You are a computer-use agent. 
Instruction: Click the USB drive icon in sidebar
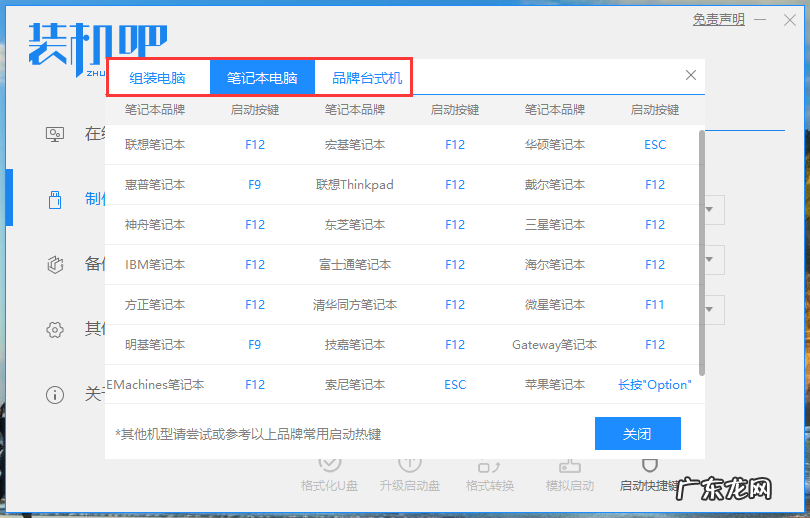[55, 199]
